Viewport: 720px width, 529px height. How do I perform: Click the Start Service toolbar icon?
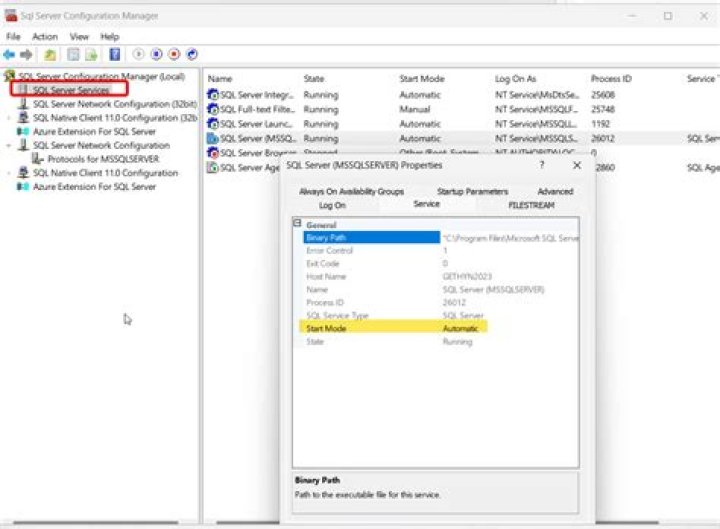(138, 54)
